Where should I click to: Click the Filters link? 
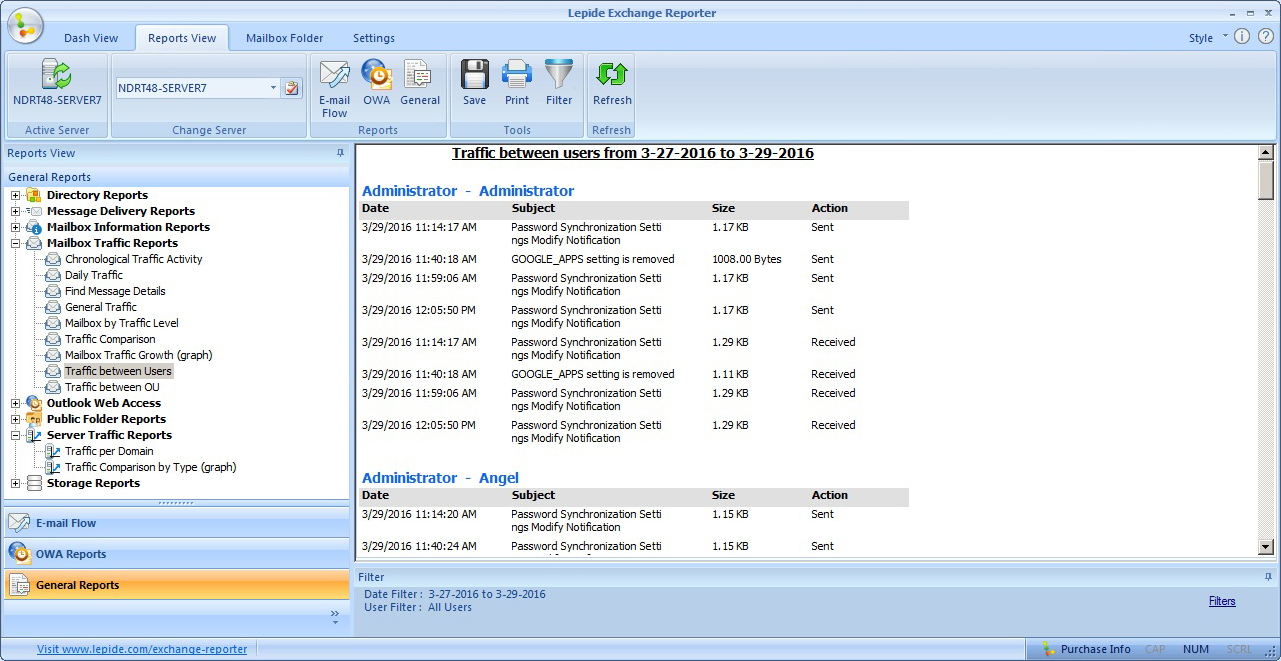[x=1222, y=601]
